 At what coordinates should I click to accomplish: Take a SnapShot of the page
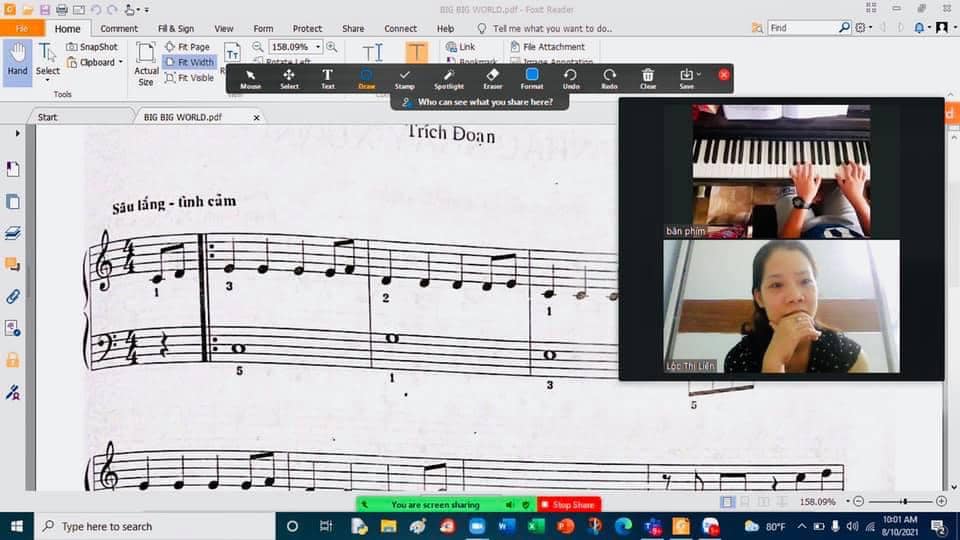92,47
